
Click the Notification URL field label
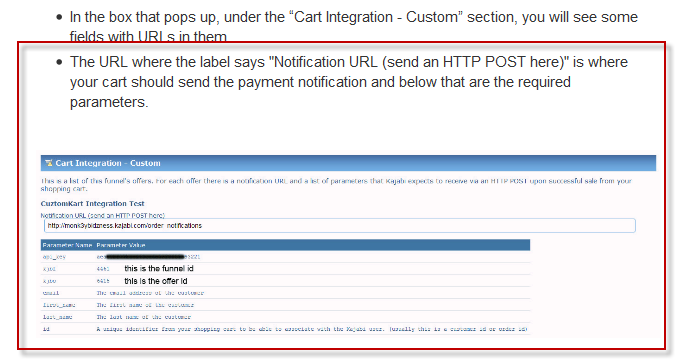[x=103, y=216]
